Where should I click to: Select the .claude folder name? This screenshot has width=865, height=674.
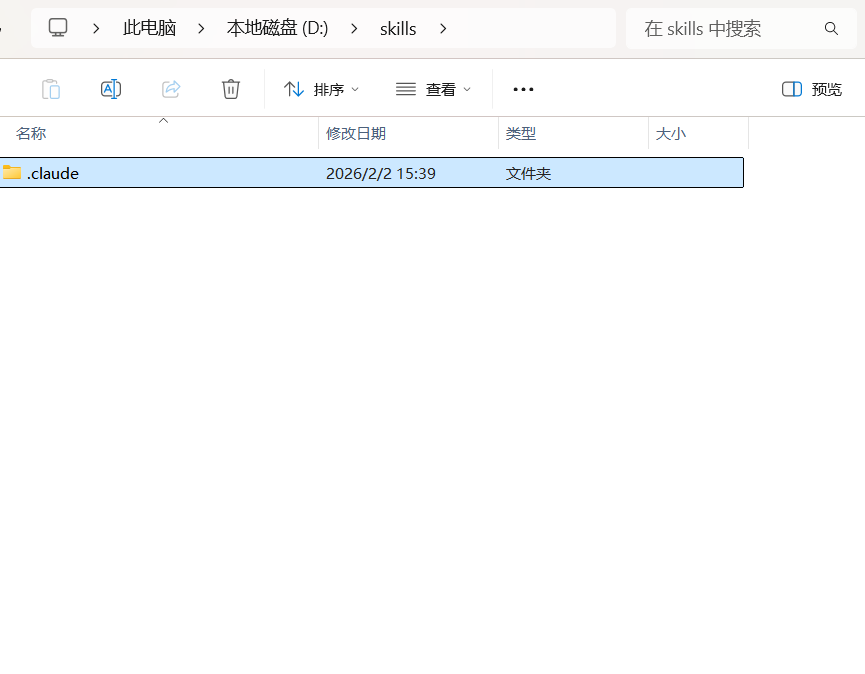(x=53, y=173)
